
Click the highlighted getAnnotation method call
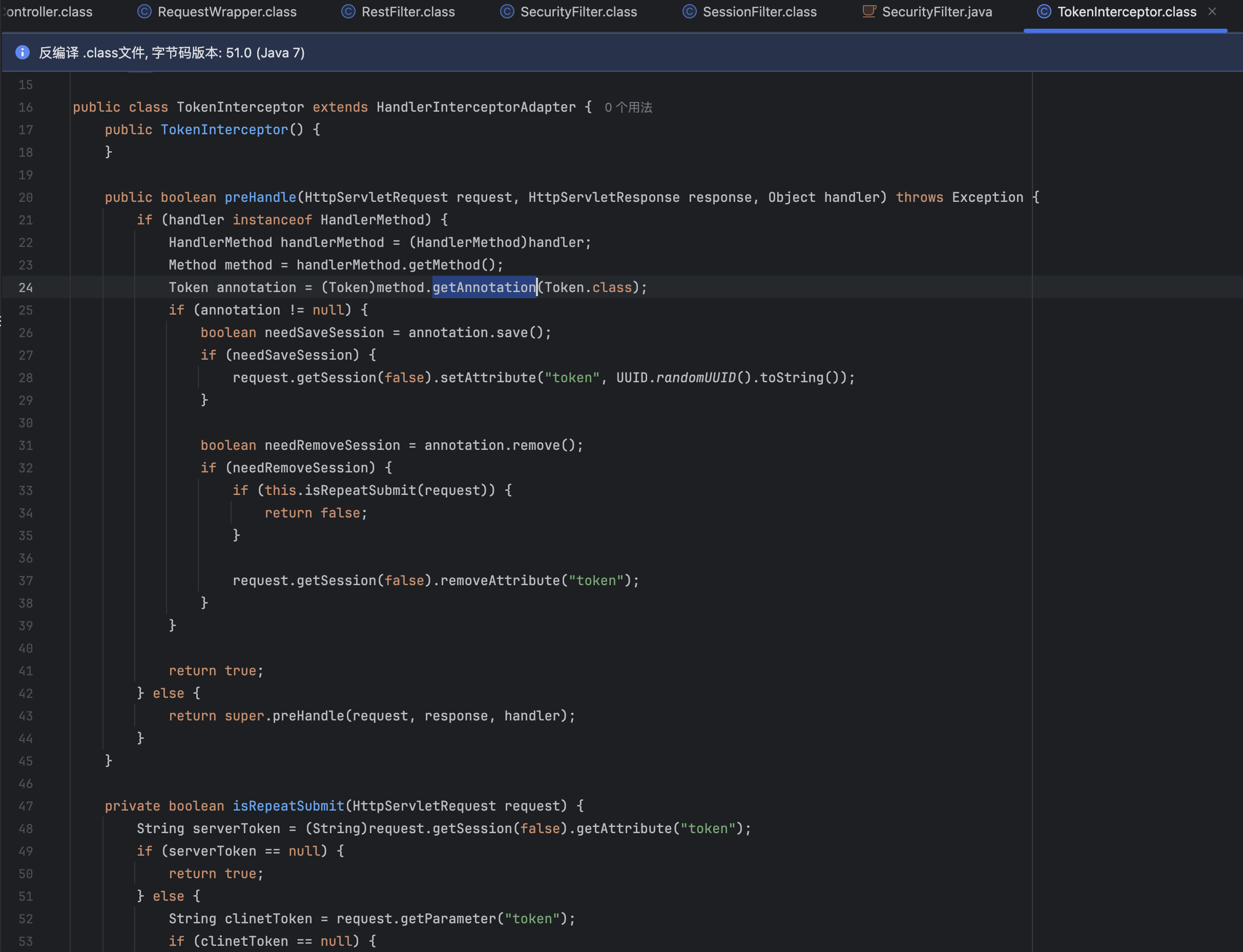click(x=484, y=287)
